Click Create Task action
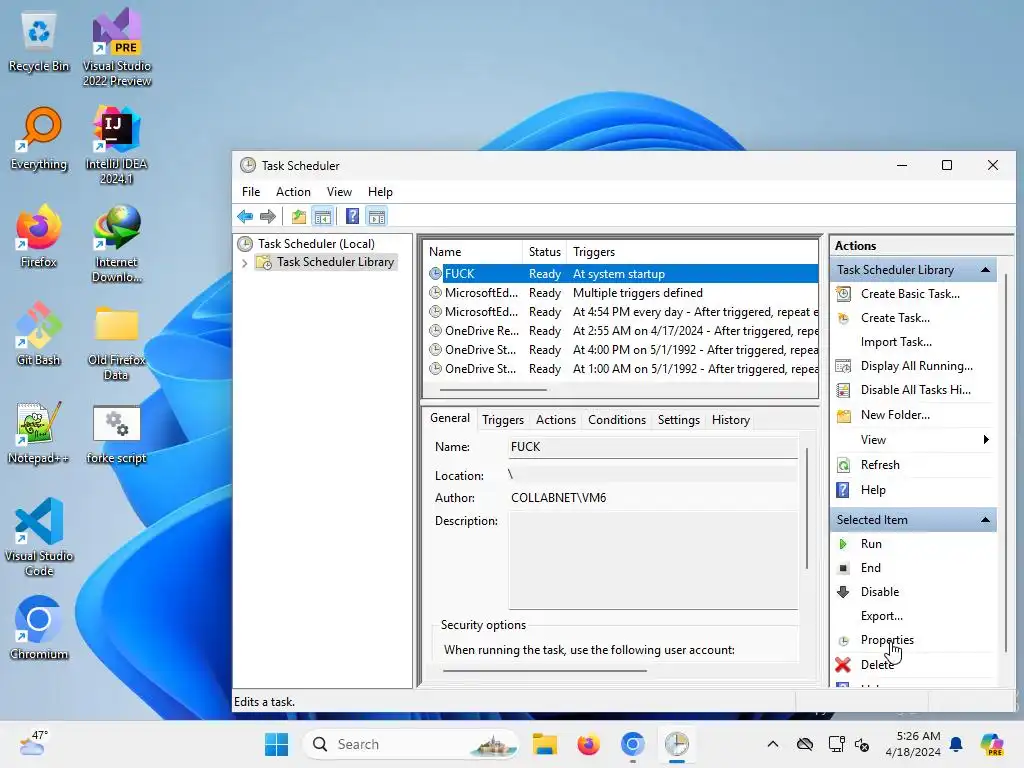The image size is (1024, 768). [895, 318]
